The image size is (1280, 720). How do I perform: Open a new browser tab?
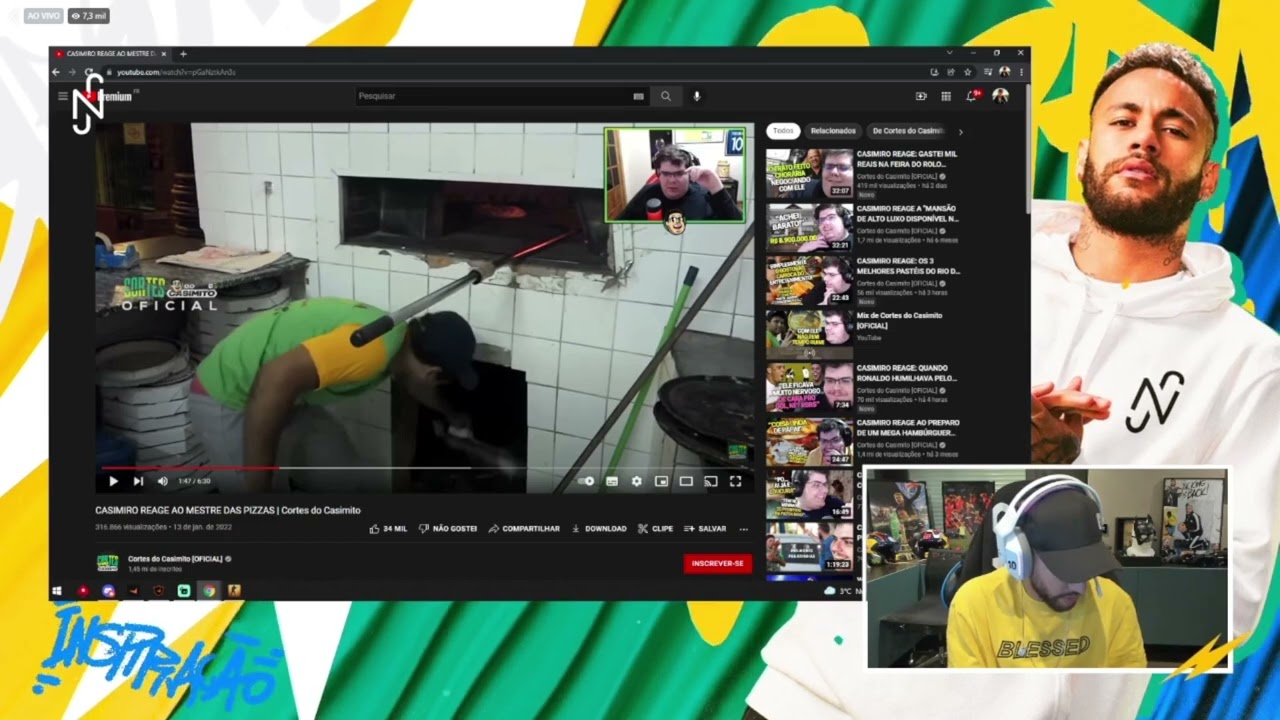[183, 54]
